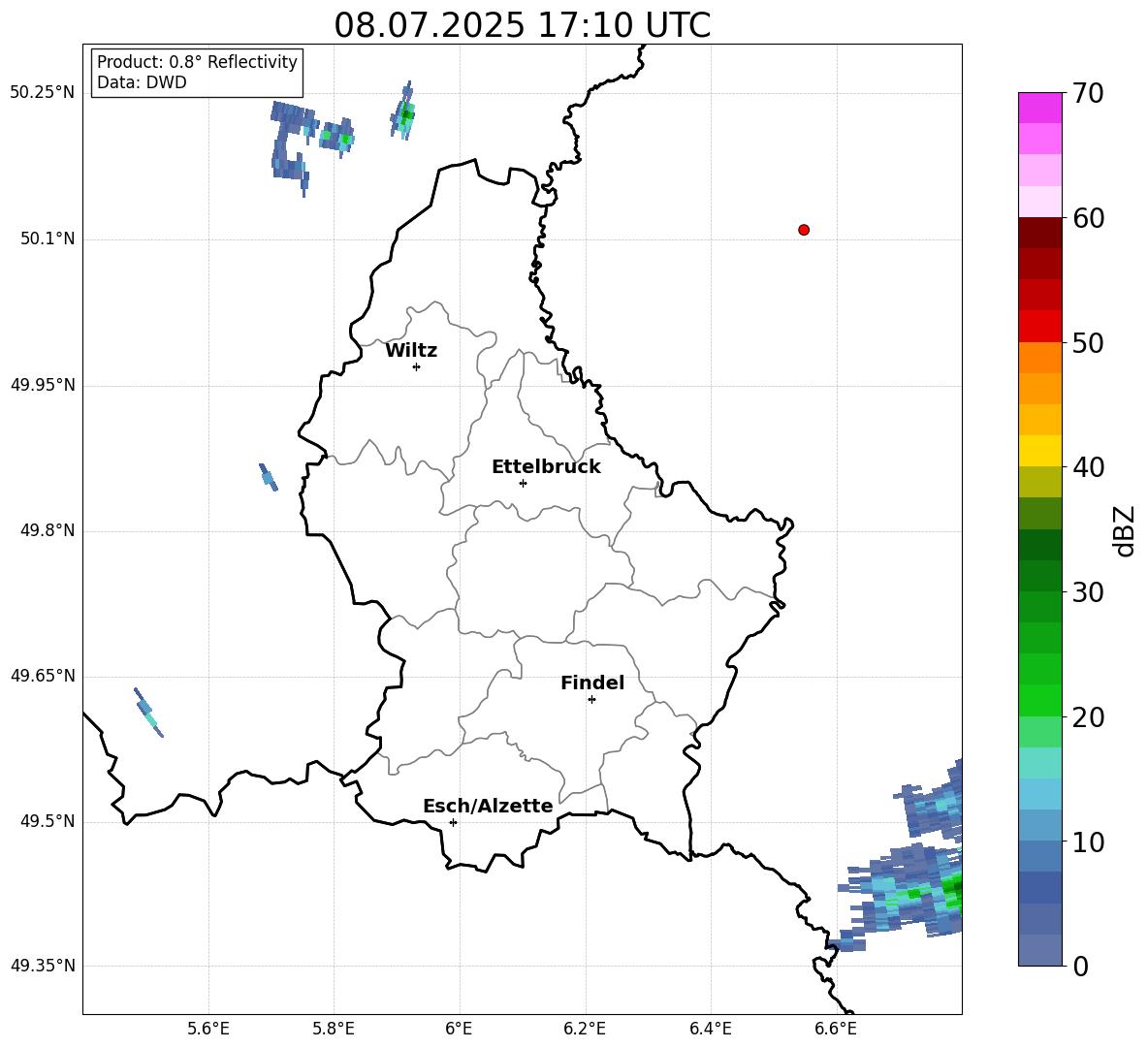Click the bright green colorbar segment above 20

pyautogui.click(x=1039, y=700)
